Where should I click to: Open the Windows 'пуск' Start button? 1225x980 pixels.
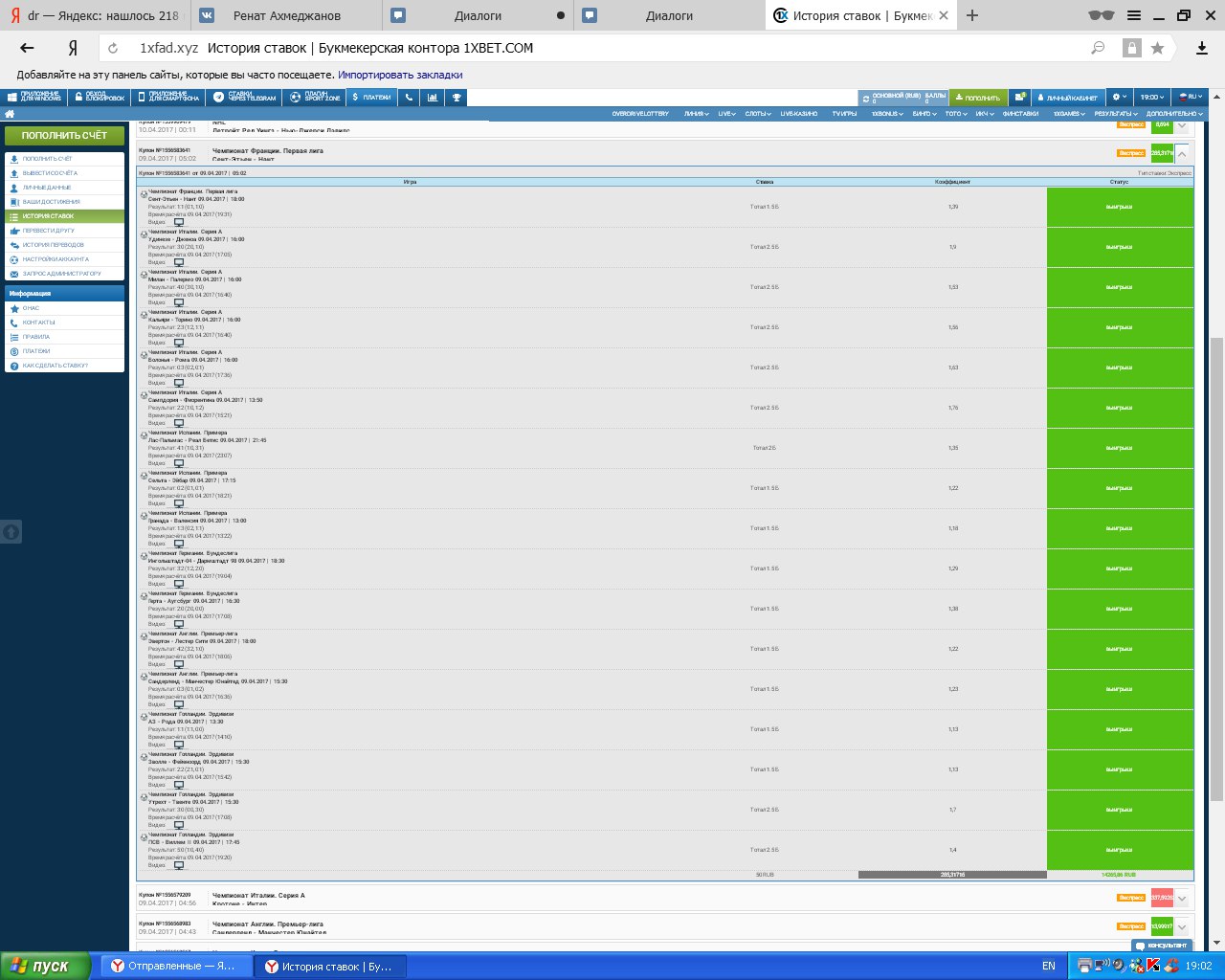point(46,967)
